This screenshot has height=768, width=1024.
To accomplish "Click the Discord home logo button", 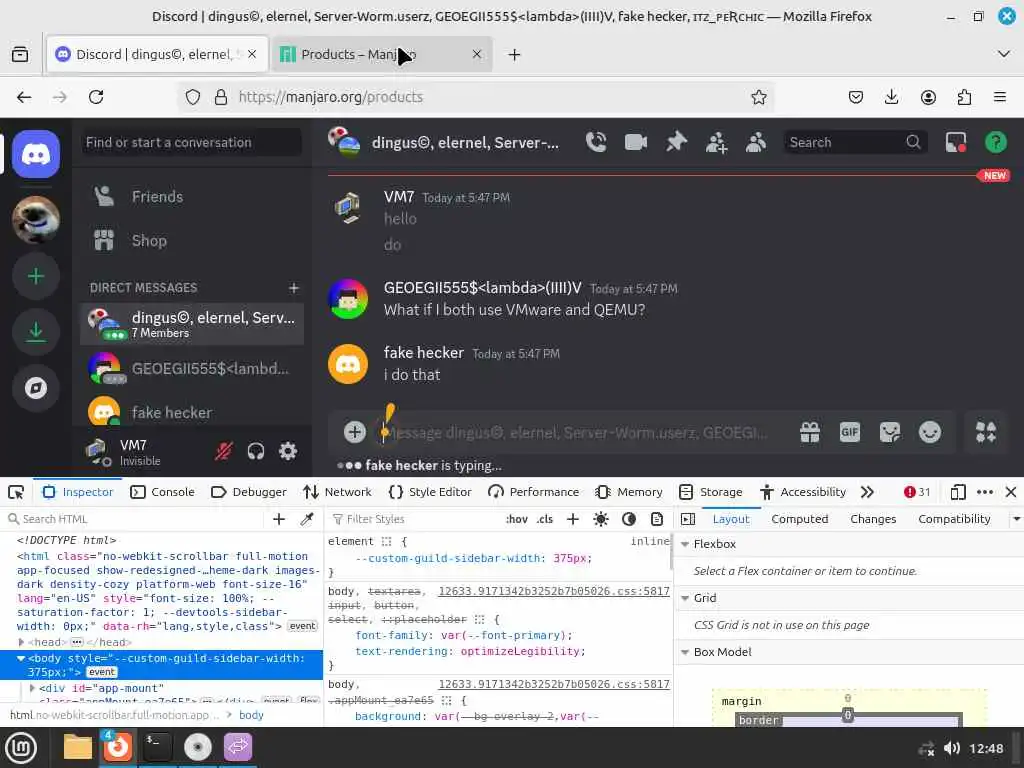I will (36, 154).
